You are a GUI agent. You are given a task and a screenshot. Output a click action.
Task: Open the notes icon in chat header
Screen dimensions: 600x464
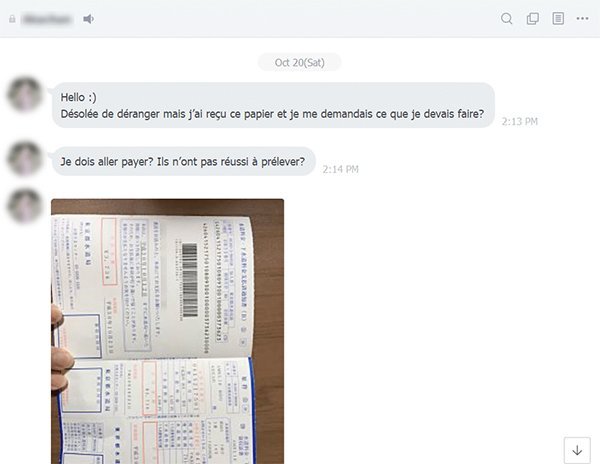[558, 18]
